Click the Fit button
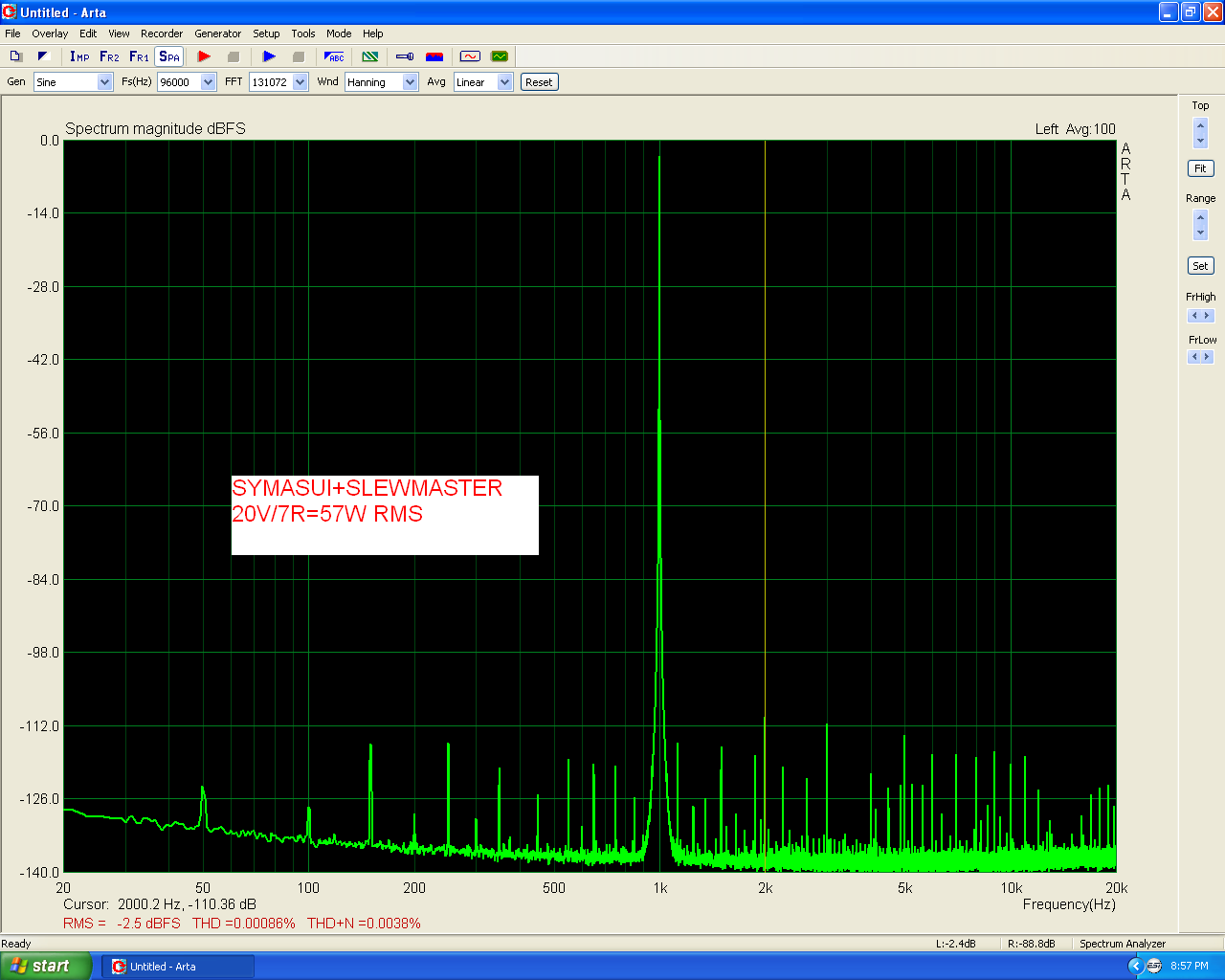Viewport: 1225px width, 980px height. point(1200,168)
